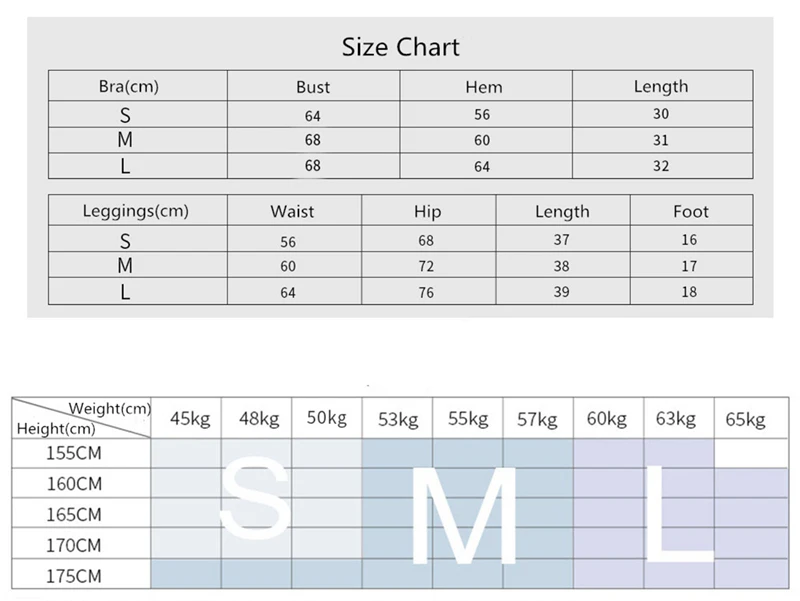This screenshot has height=601, width=800.
Task: Click the Hip column header
Action: point(427,211)
